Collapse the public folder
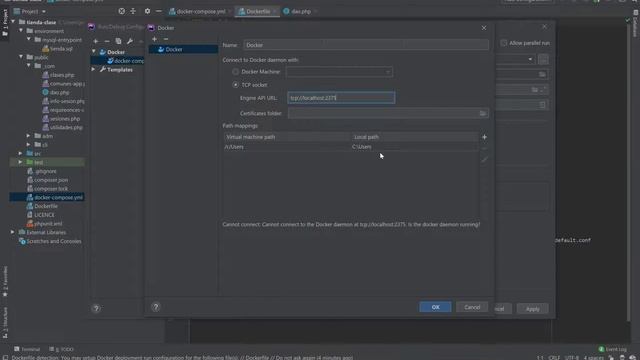This screenshot has width=640, height=360. click(x=21, y=57)
